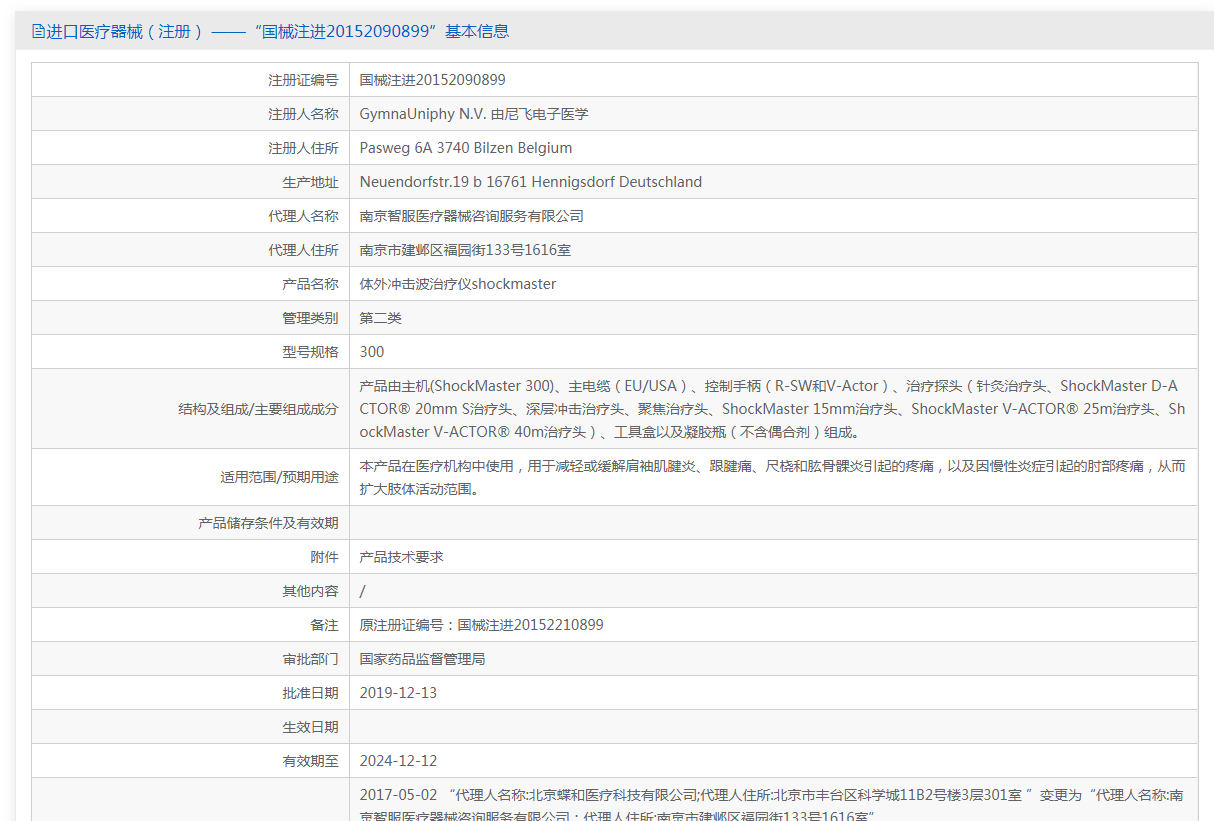Image resolution: width=1214 pixels, height=821 pixels.
Task: Click the 备注 label
Action: click(324, 625)
